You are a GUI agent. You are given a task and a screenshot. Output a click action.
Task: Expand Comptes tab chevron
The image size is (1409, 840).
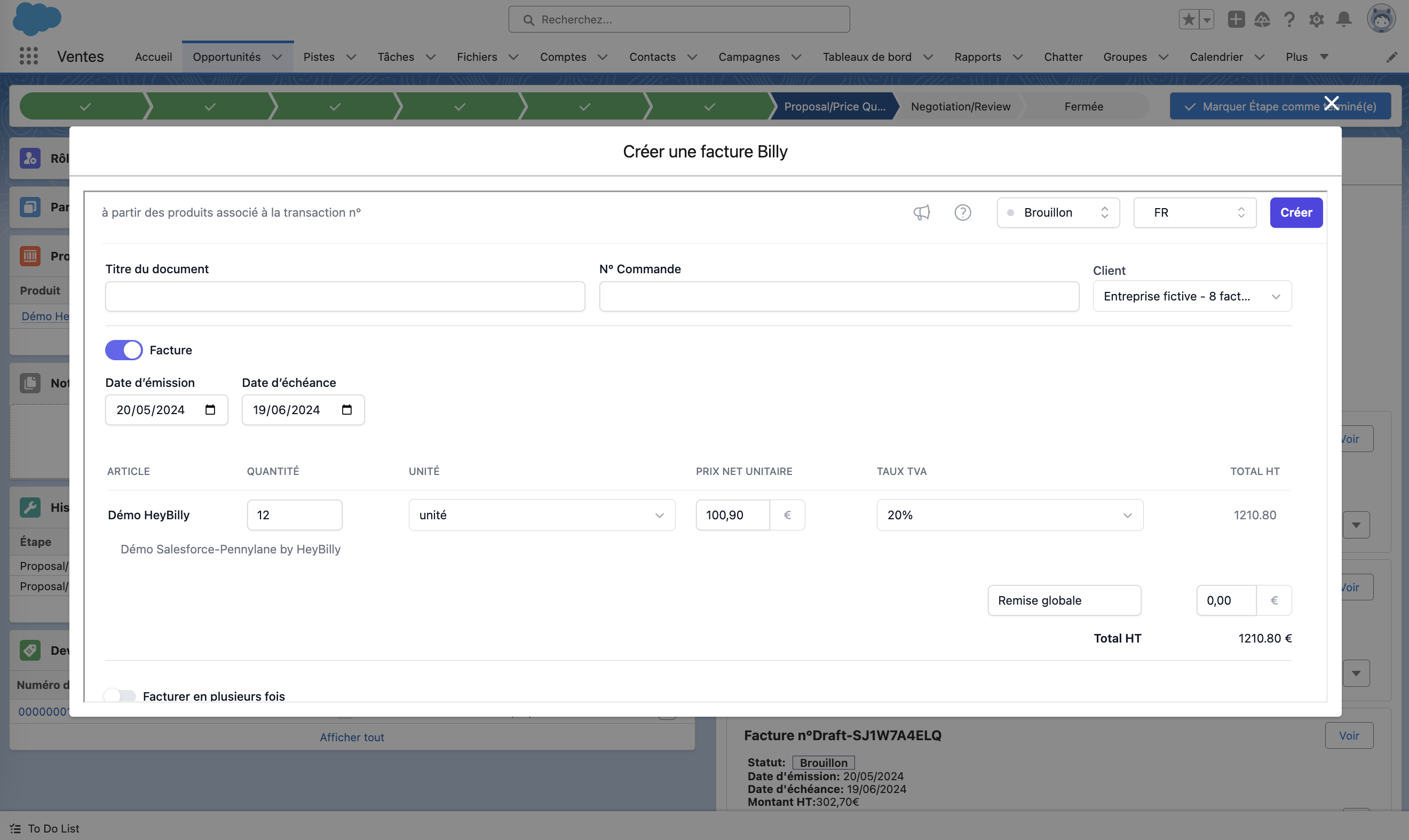[603, 57]
